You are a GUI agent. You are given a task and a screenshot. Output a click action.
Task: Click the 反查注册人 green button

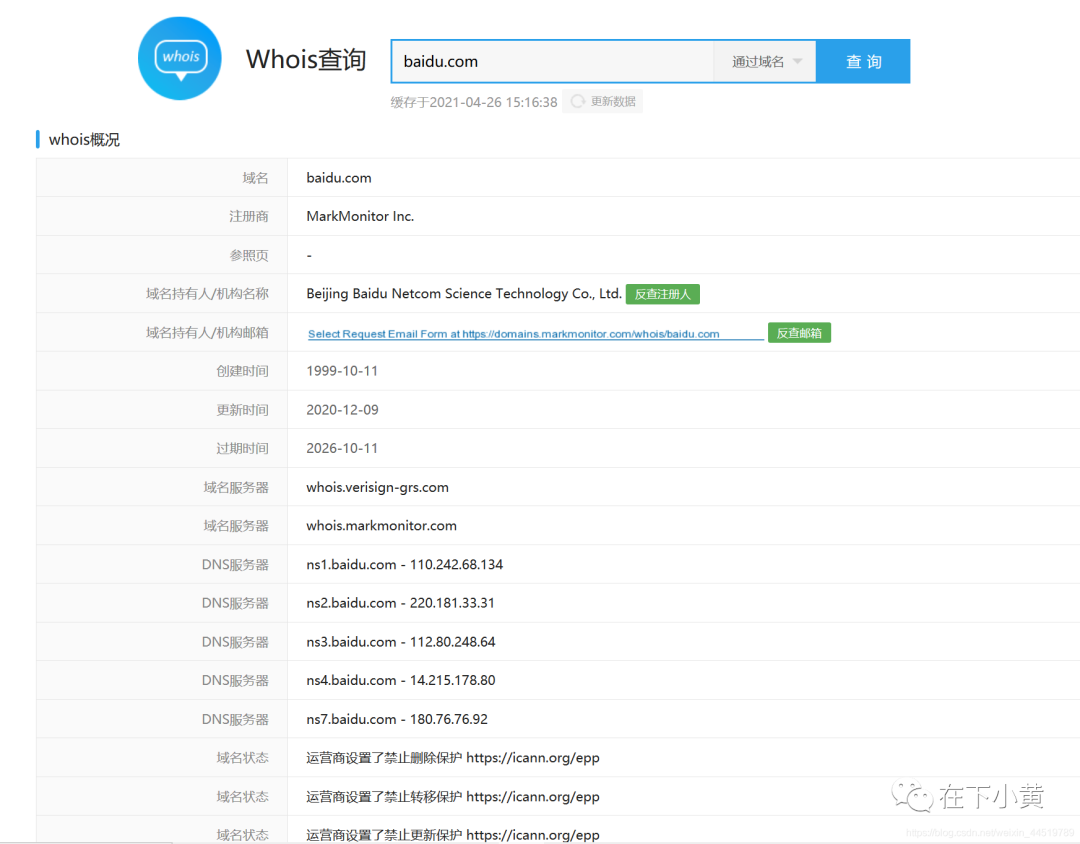click(x=663, y=294)
